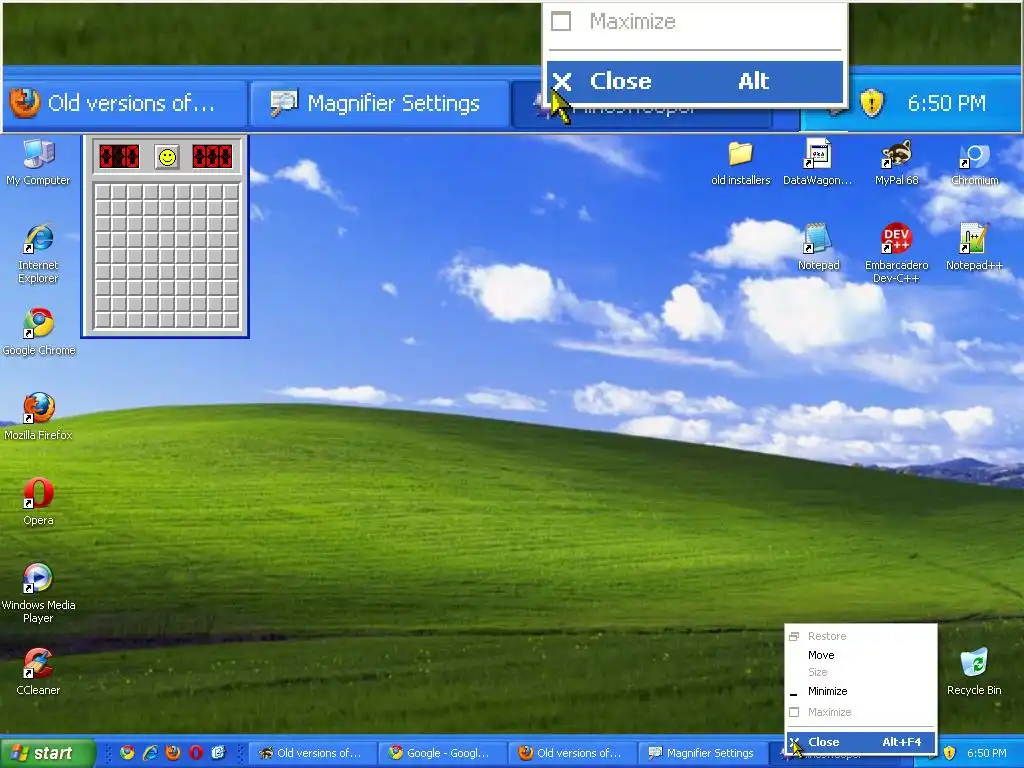This screenshot has width=1024, height=768.
Task: Launch Firefox from the Quick Launch bar
Action: pos(173,752)
